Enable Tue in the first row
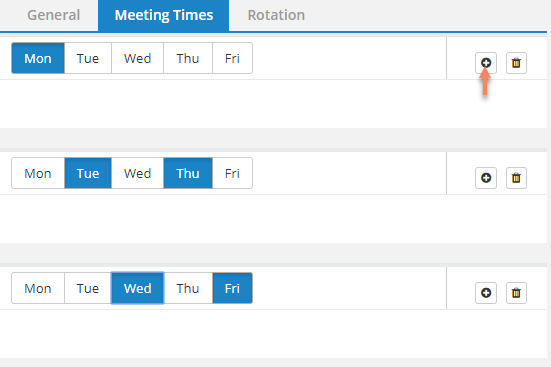The image size is (551, 367). [88, 58]
